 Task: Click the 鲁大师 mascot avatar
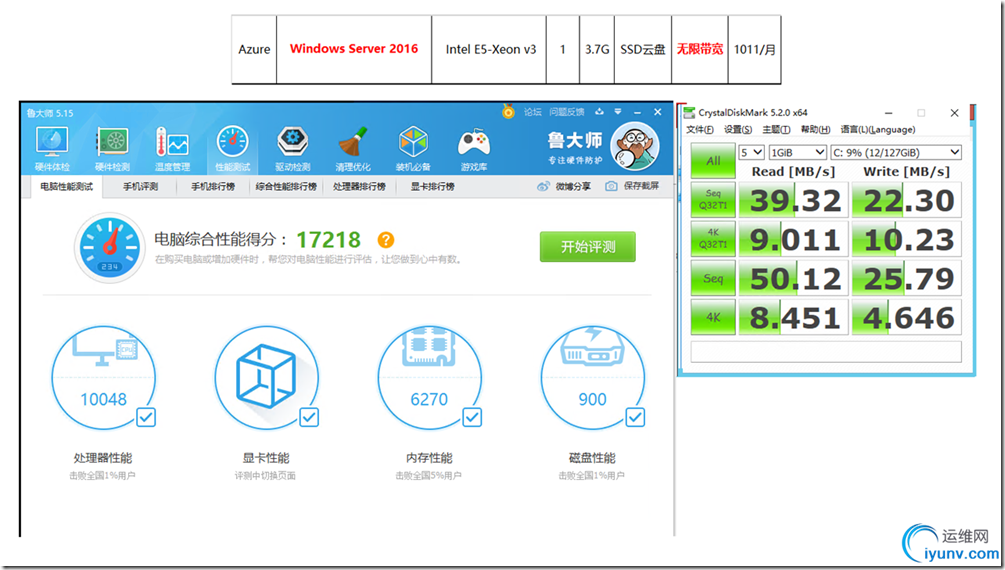tap(635, 147)
